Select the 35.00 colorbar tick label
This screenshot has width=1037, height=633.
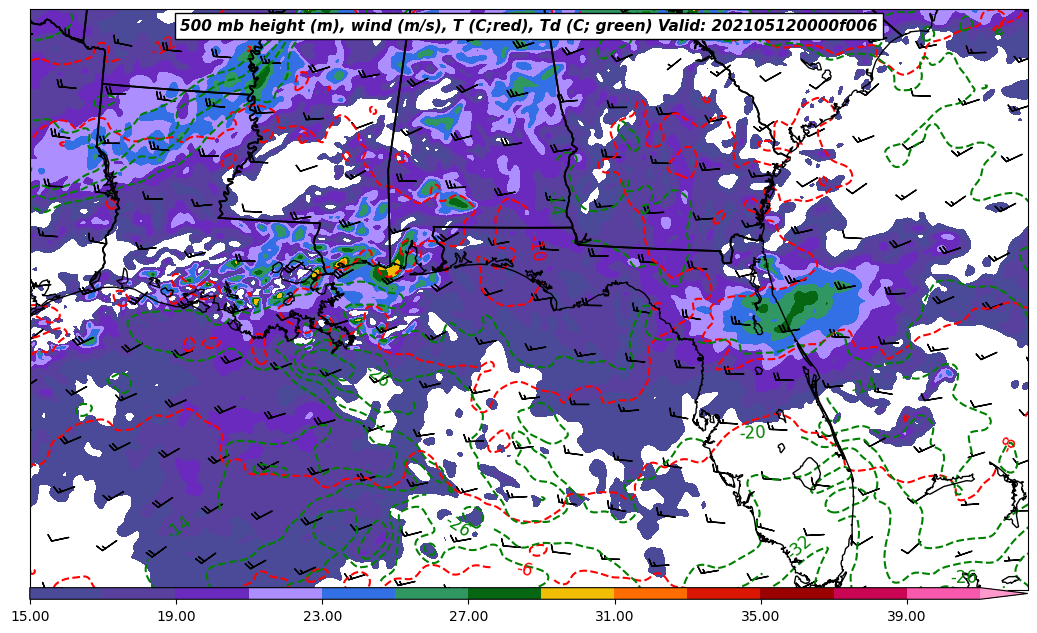(760, 617)
